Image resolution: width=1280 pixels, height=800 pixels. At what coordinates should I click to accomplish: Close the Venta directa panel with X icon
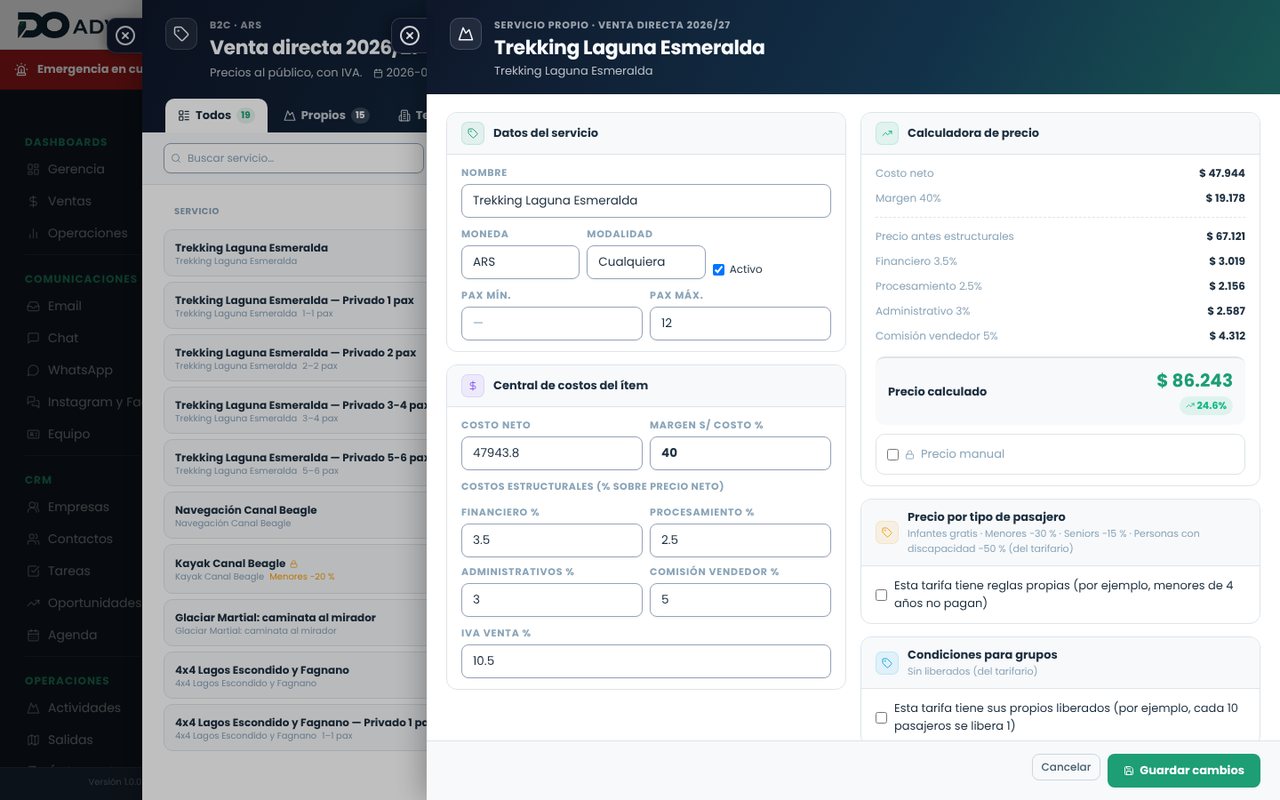click(125, 35)
